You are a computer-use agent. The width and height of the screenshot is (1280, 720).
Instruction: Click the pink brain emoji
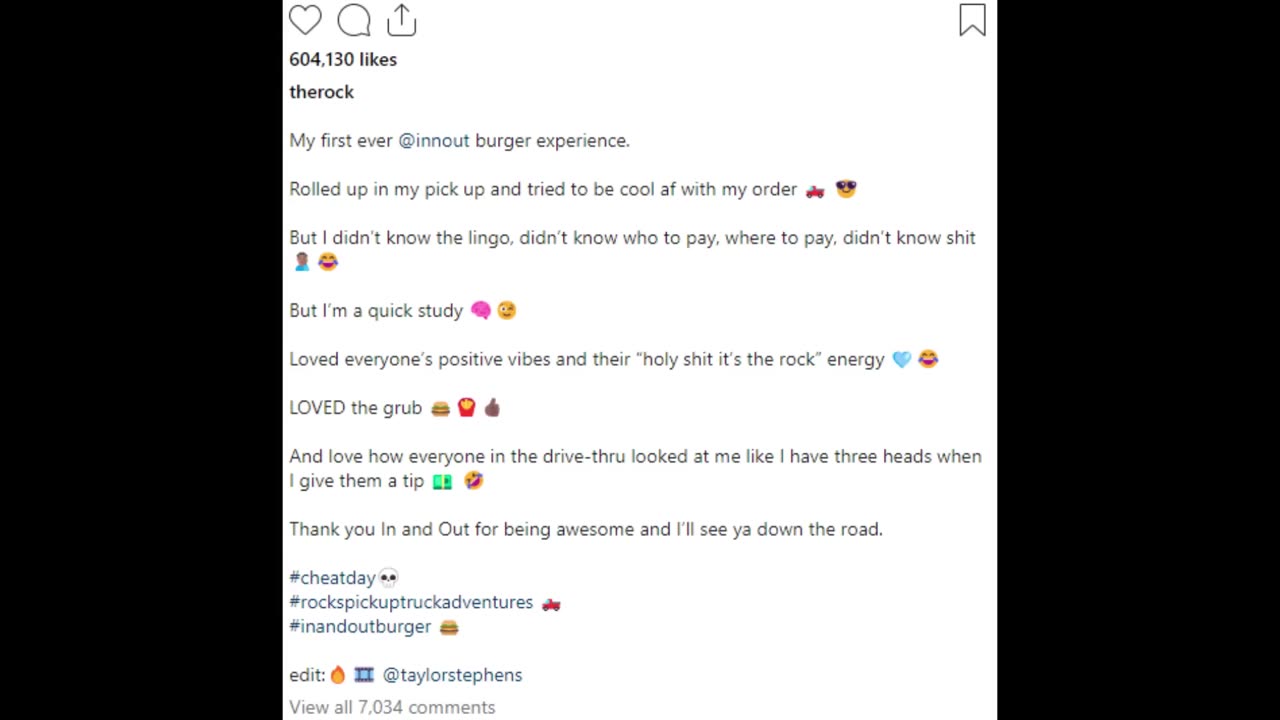[481, 311]
